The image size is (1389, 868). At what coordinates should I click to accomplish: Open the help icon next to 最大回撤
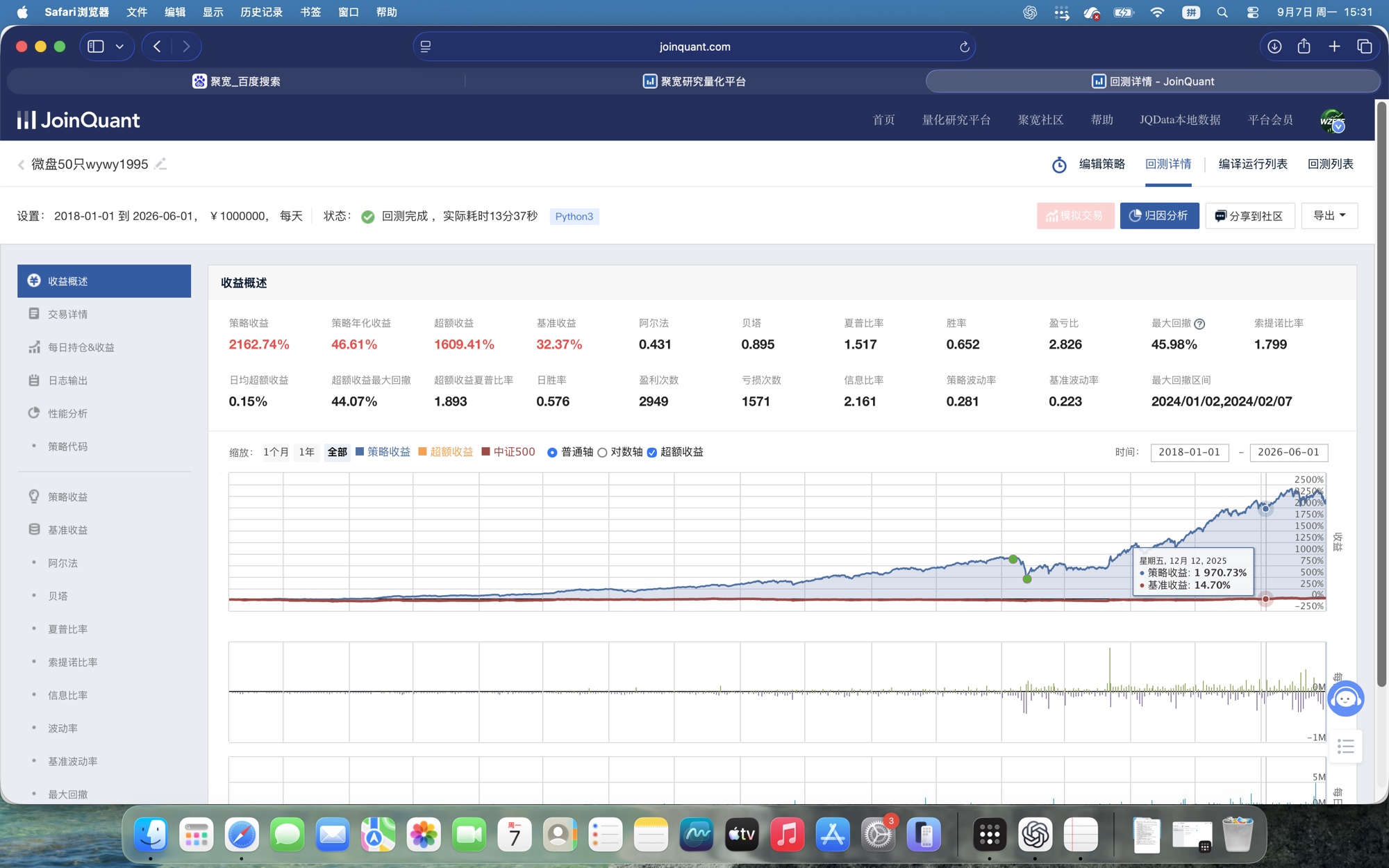(x=1199, y=324)
